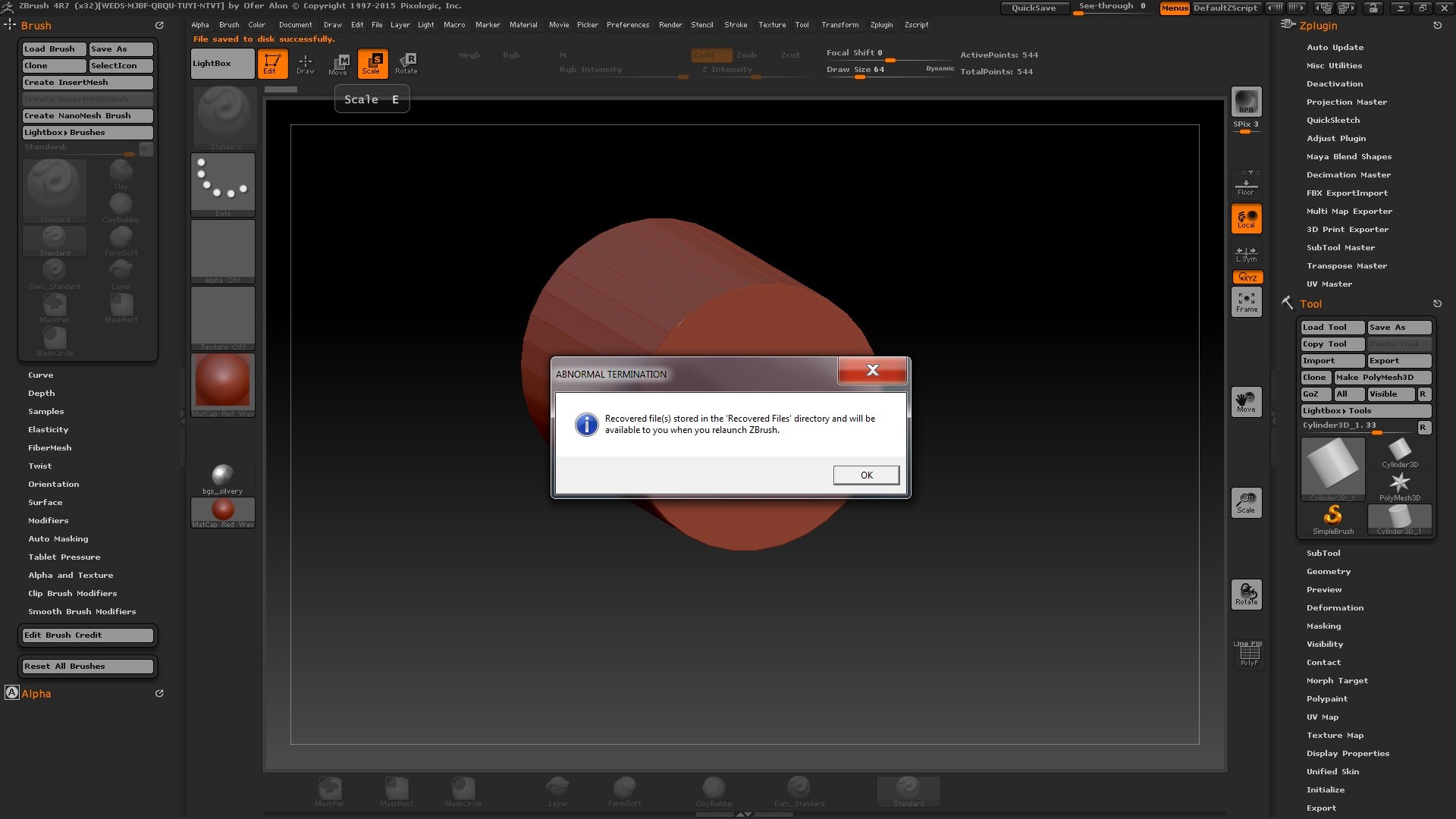Expand UV Master plugin

tap(1329, 284)
